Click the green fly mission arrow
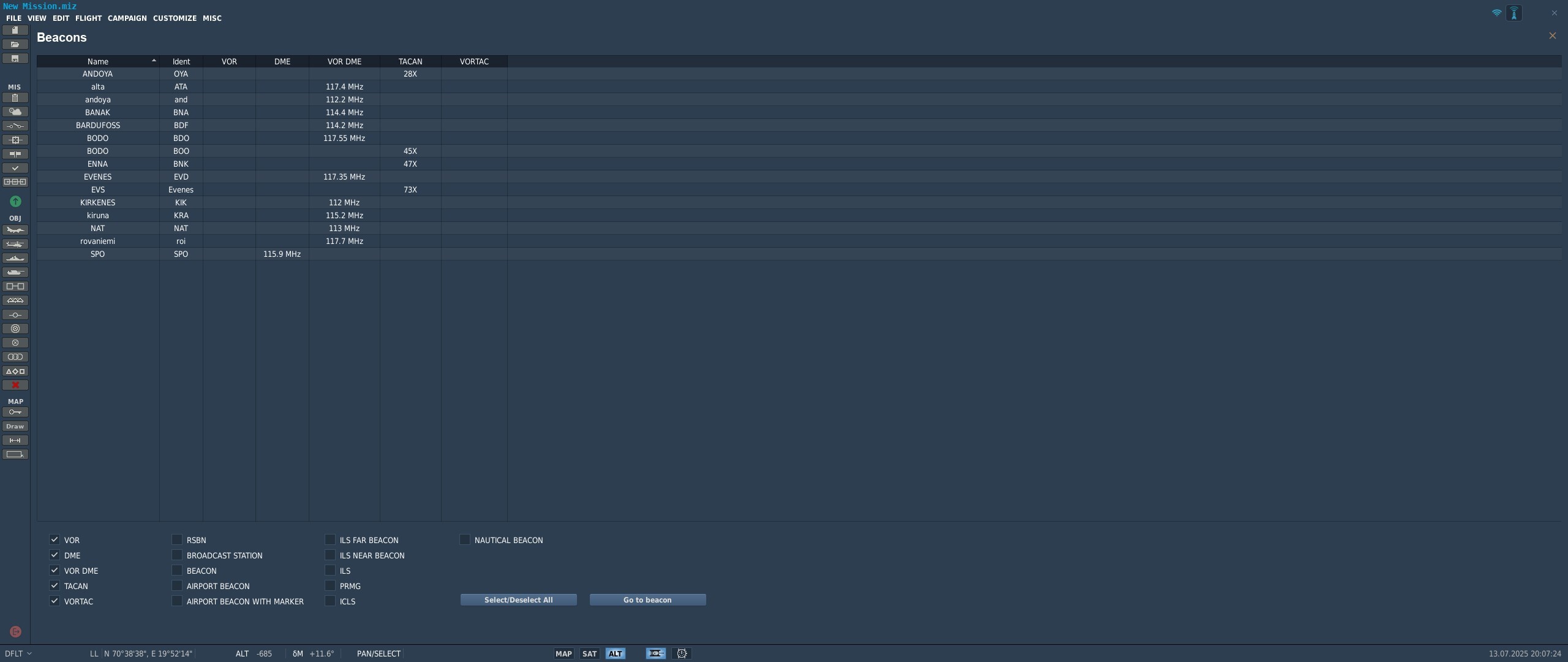1568x662 pixels. point(15,201)
